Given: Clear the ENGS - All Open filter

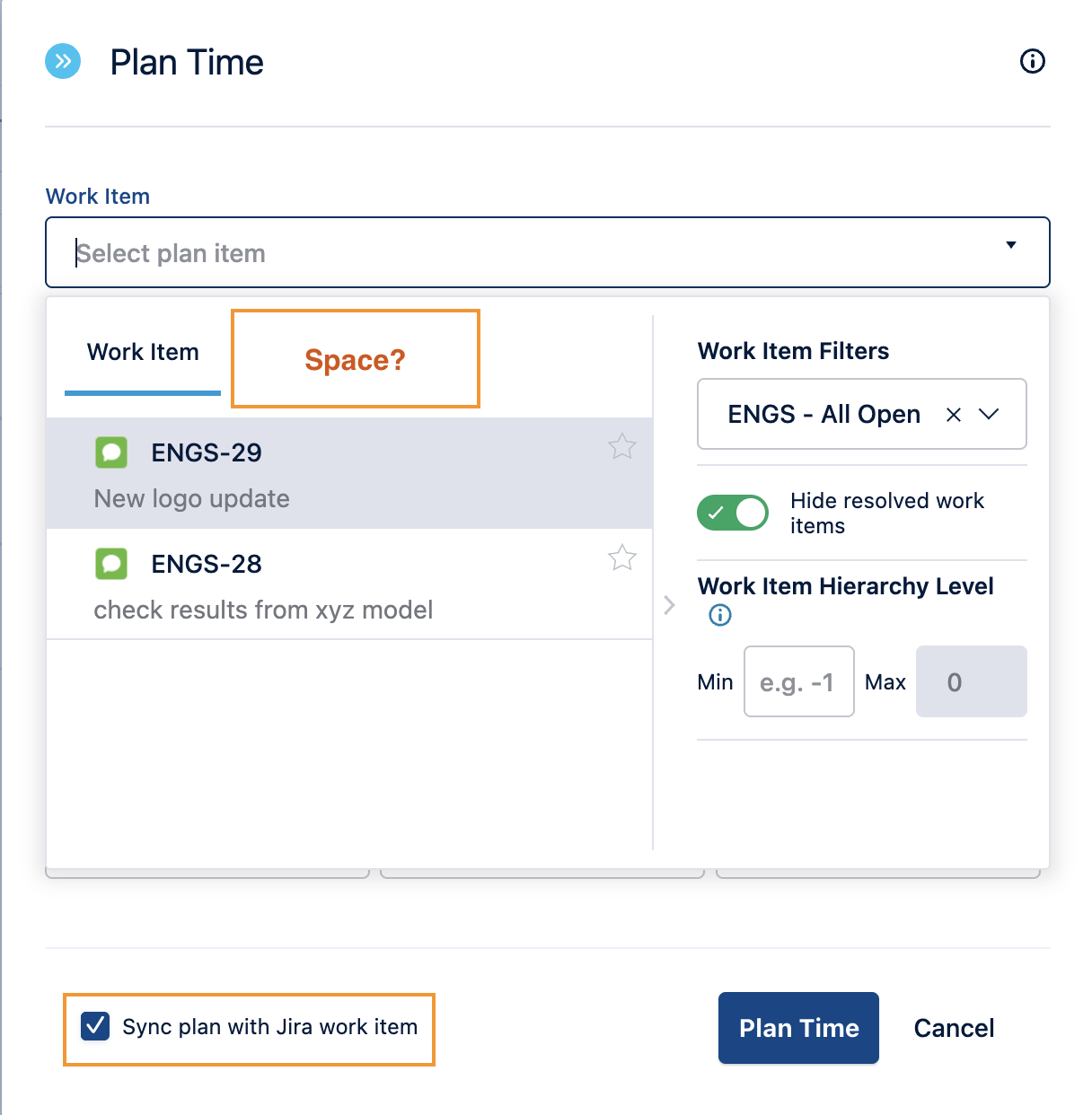Looking at the screenshot, I should click(954, 414).
